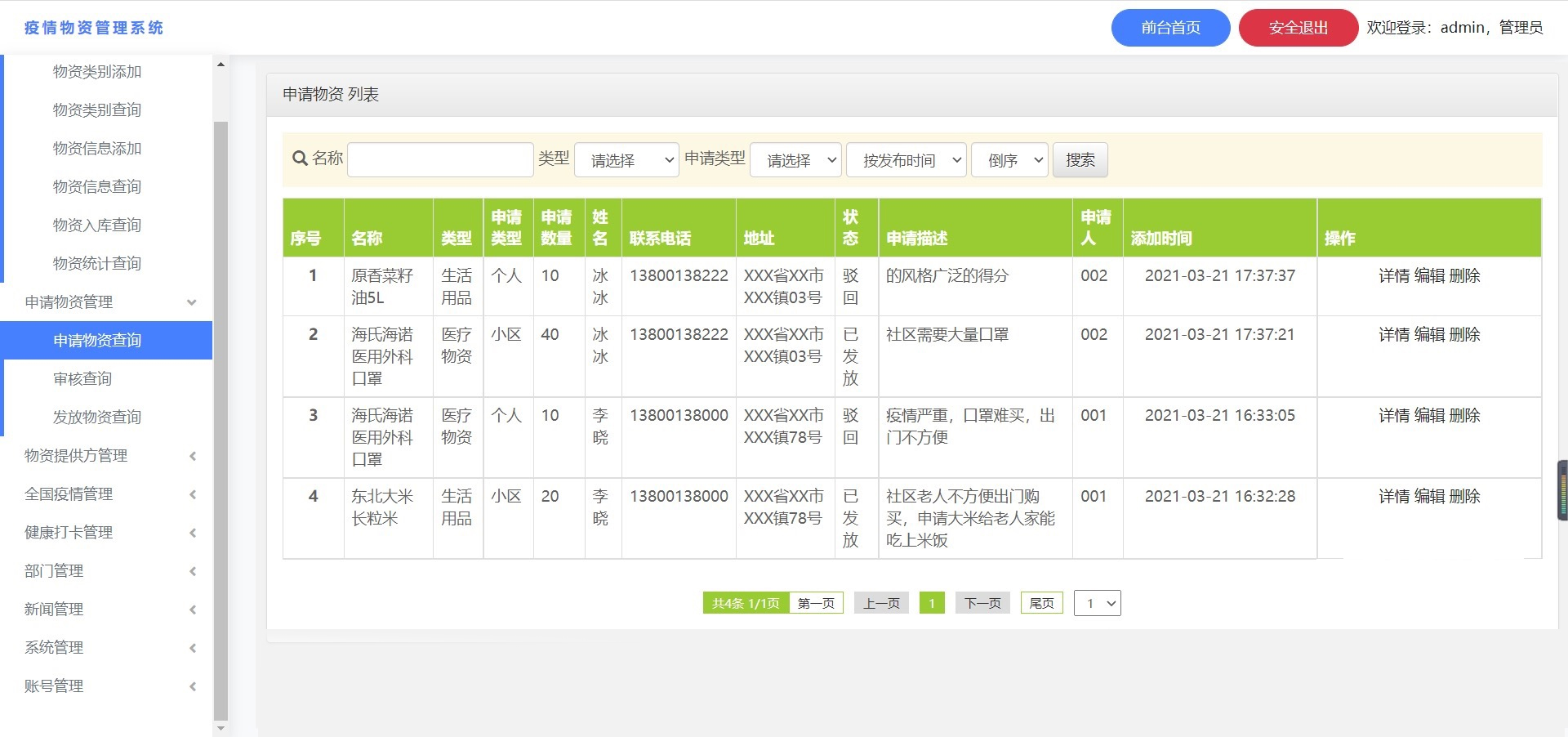Click the sidebar vertical scrollbar thumb
1568x737 pixels.
point(220,421)
